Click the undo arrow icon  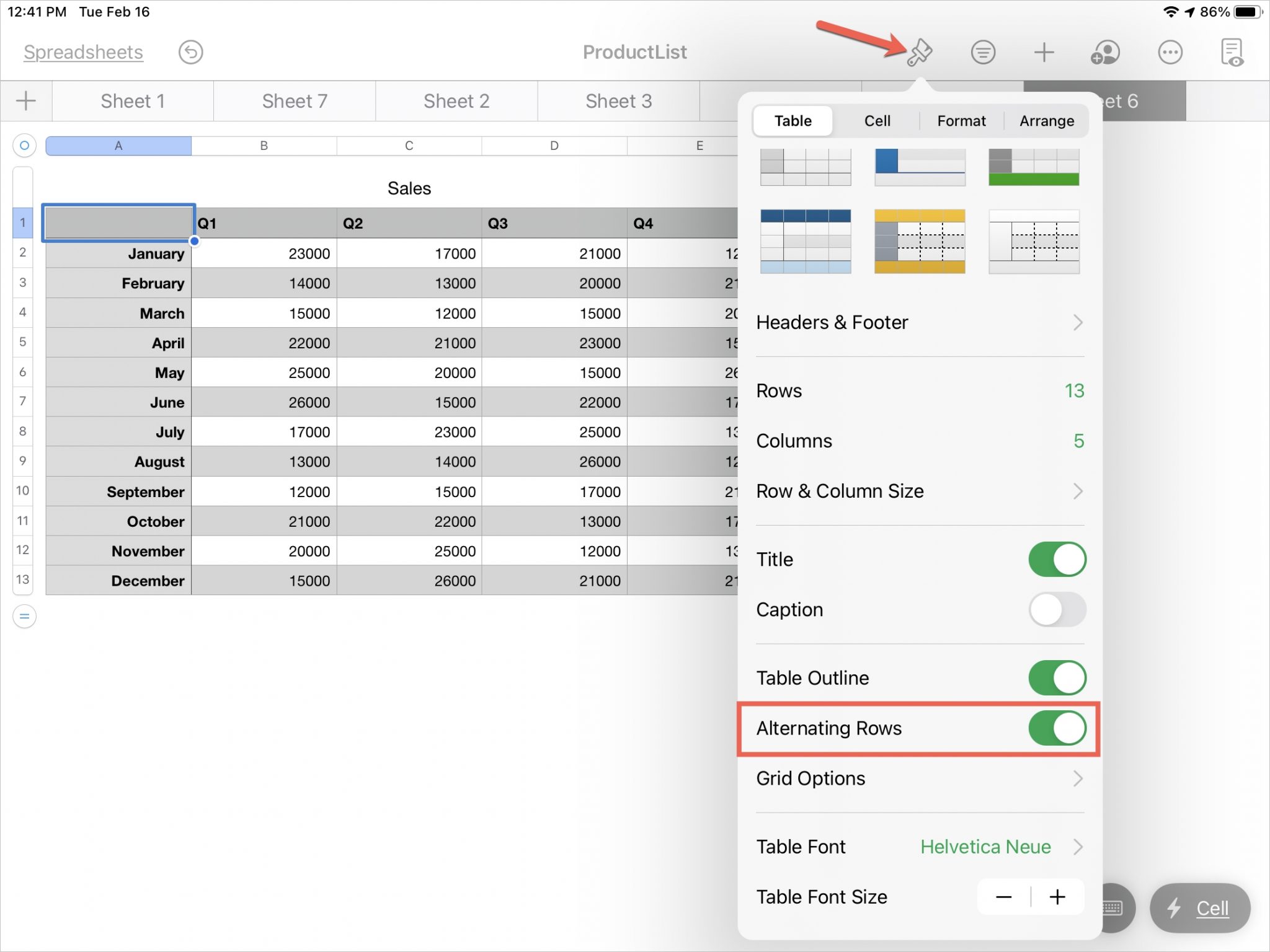[191, 52]
